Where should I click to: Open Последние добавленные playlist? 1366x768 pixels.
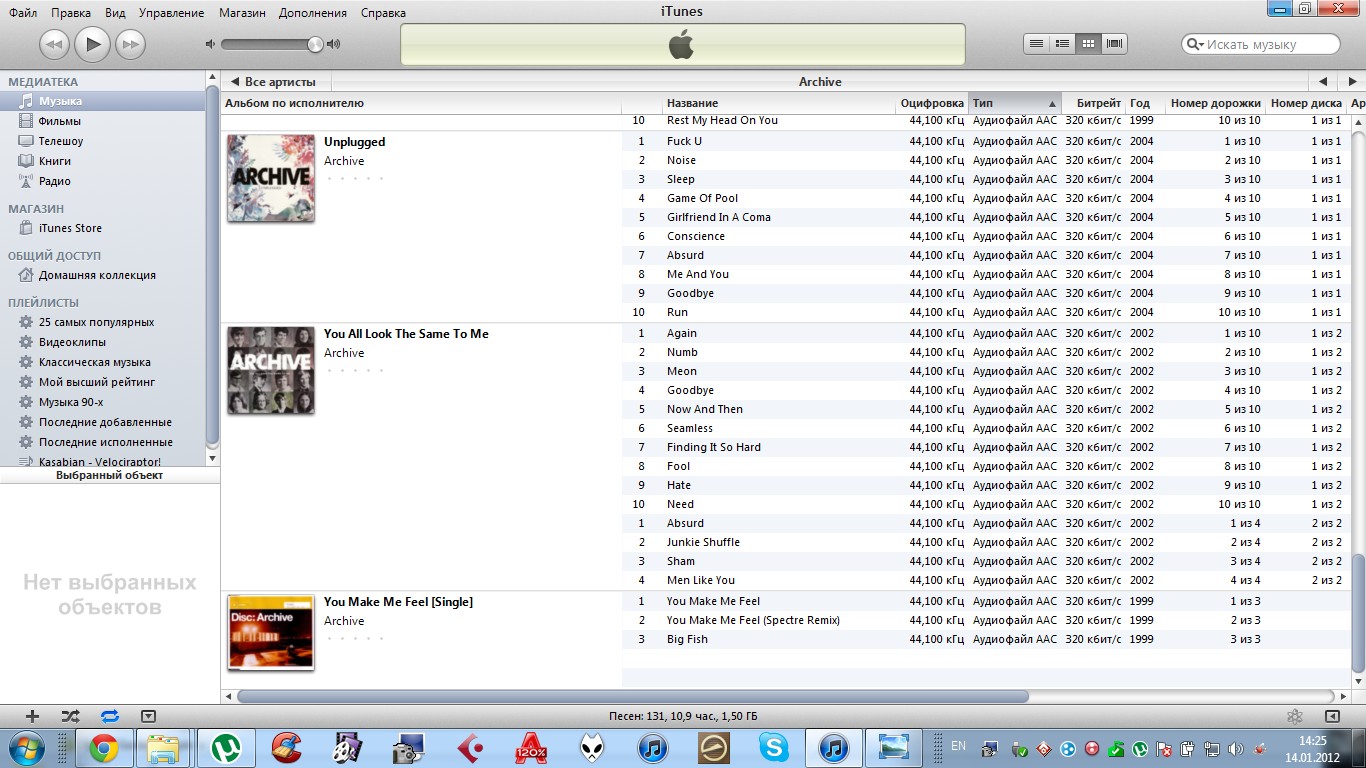(105, 422)
